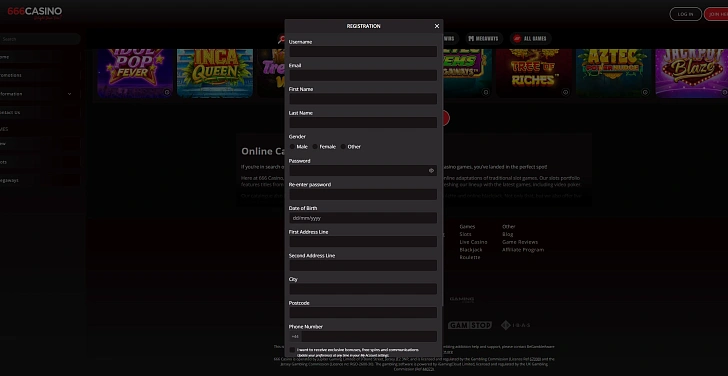Click the 666 Casino logo
This screenshot has width=728, height=376.
pyautogui.click(x=34, y=13)
